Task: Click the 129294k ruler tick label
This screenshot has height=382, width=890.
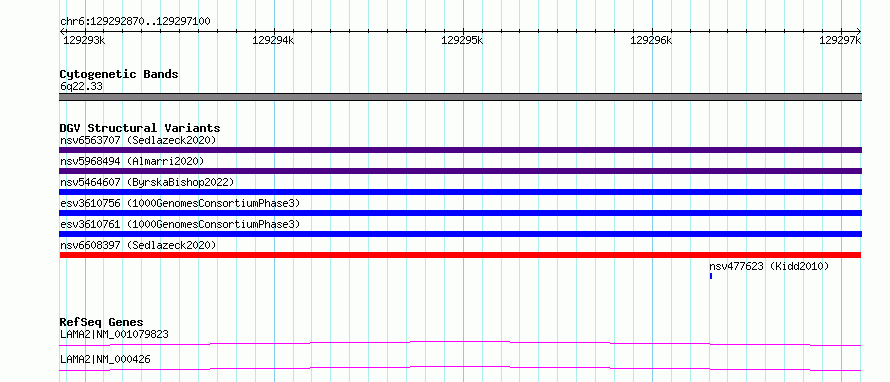Action: pyautogui.click(x=273, y=40)
